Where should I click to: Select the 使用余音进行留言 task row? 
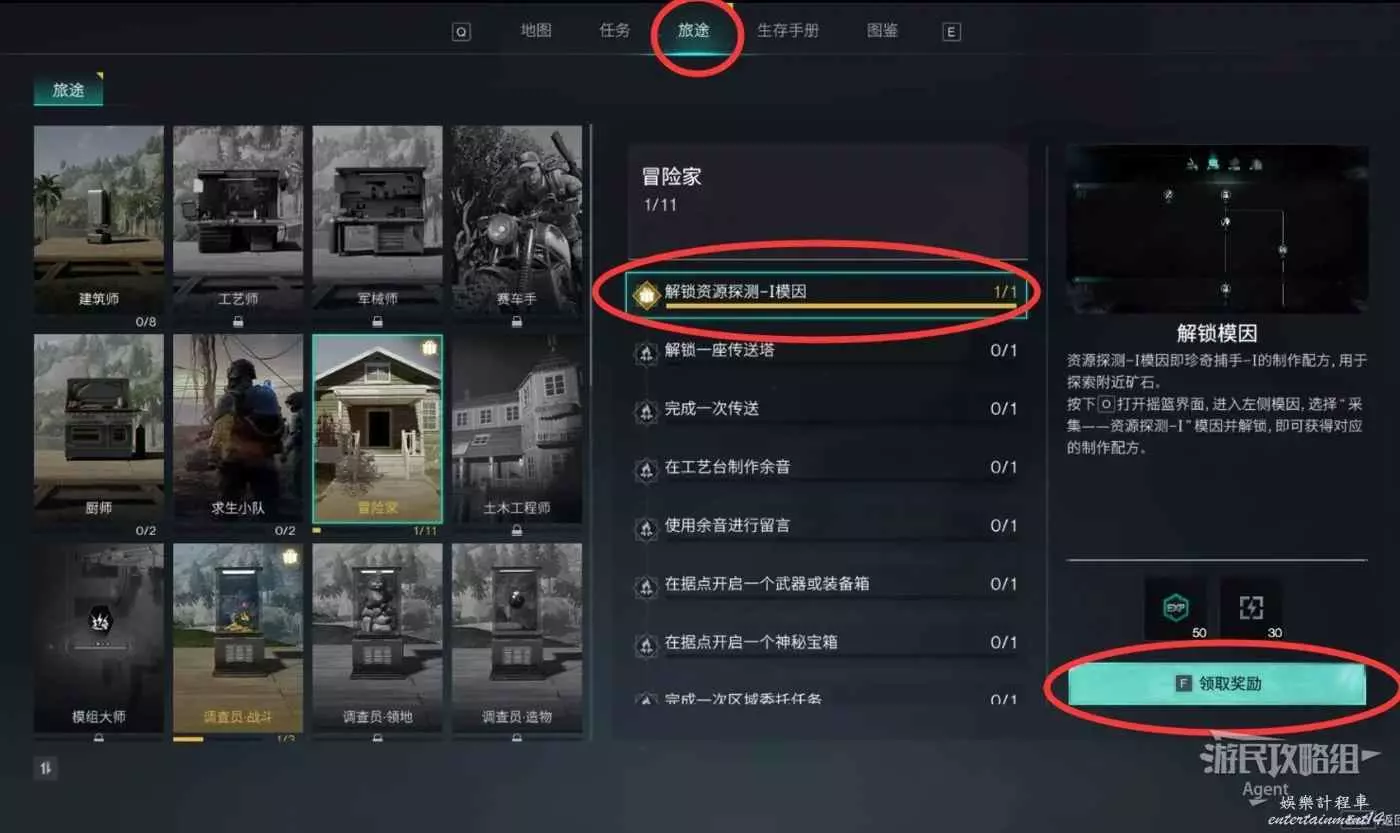click(825, 525)
